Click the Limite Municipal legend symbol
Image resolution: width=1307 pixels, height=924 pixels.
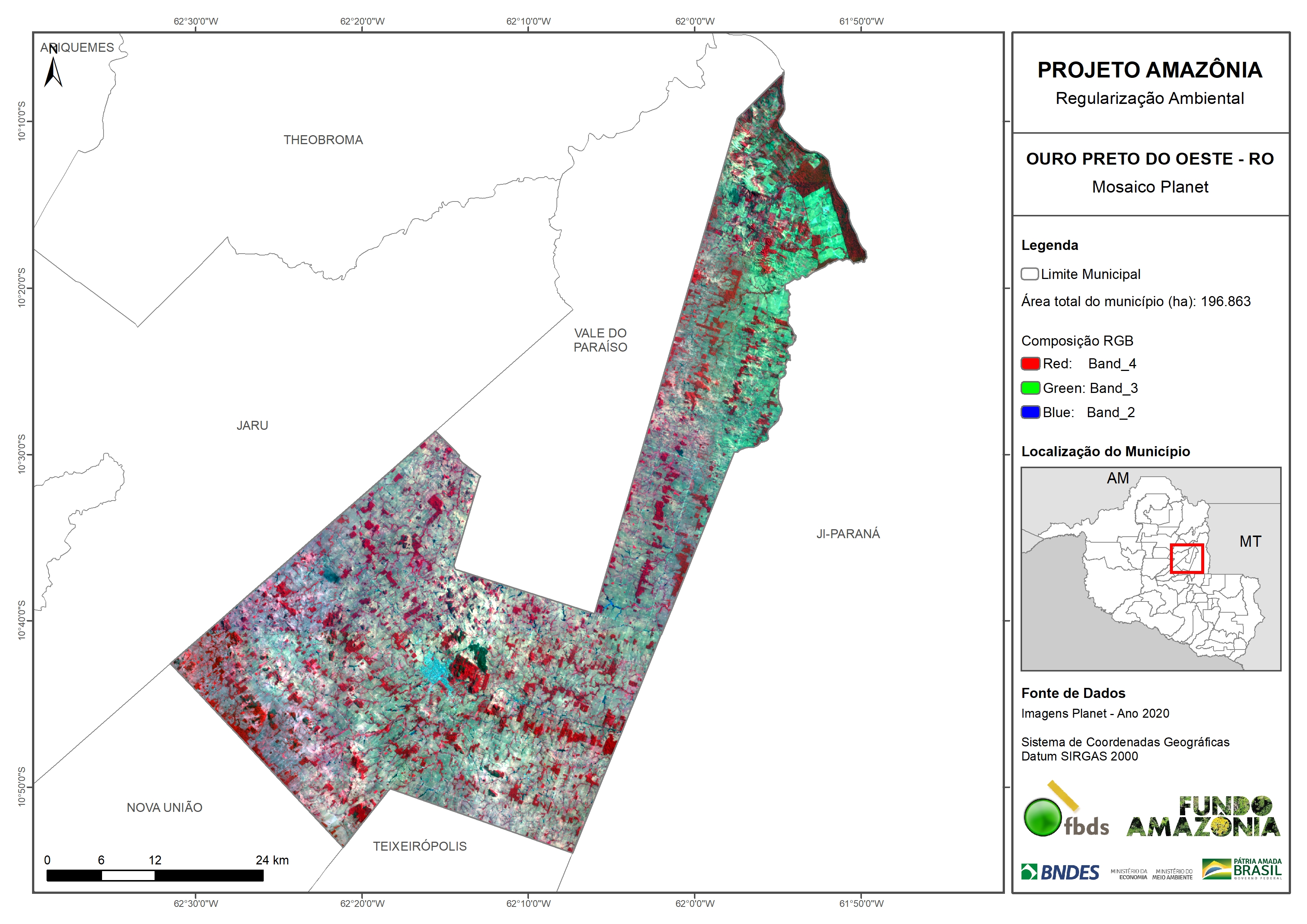1029,274
